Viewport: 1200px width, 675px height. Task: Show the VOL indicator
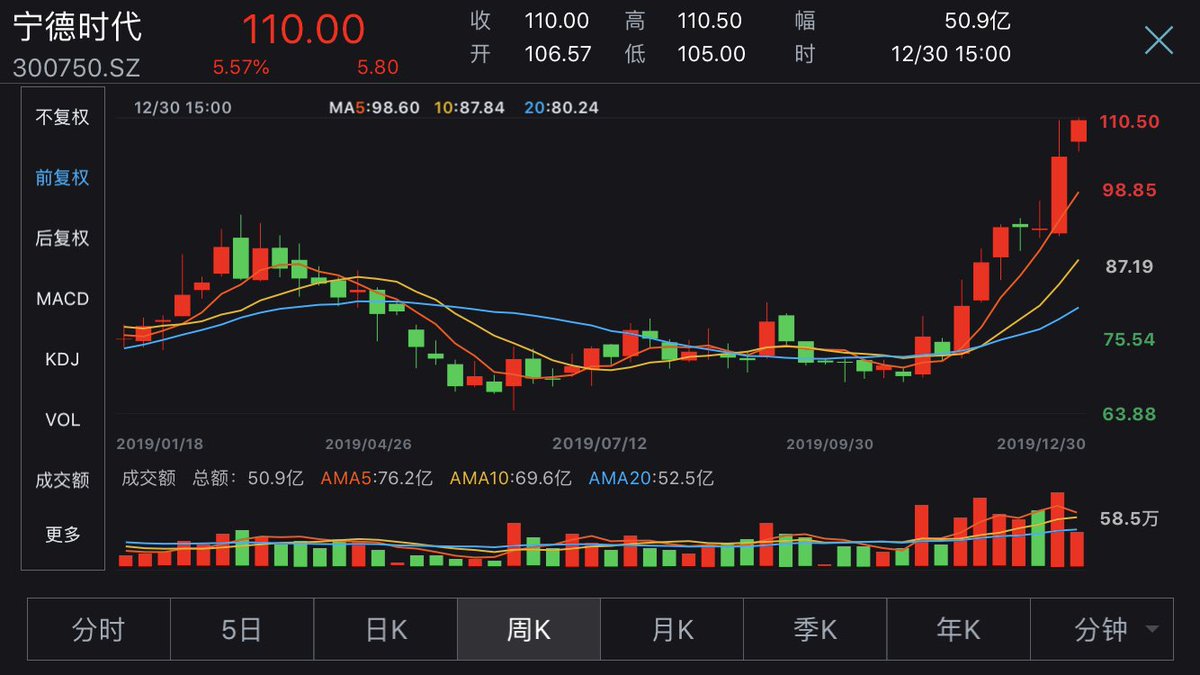point(62,420)
